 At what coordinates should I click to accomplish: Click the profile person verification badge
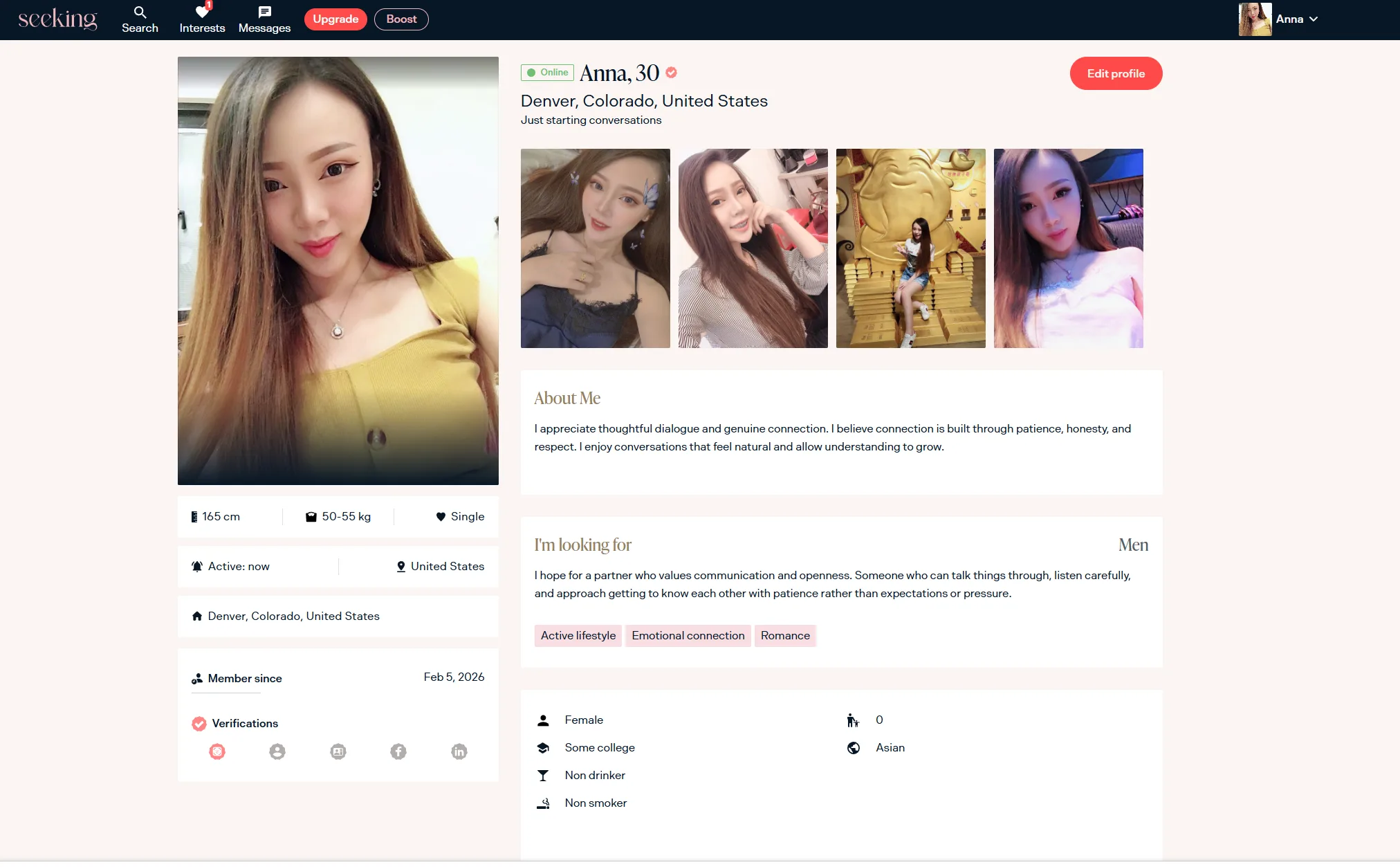277,751
